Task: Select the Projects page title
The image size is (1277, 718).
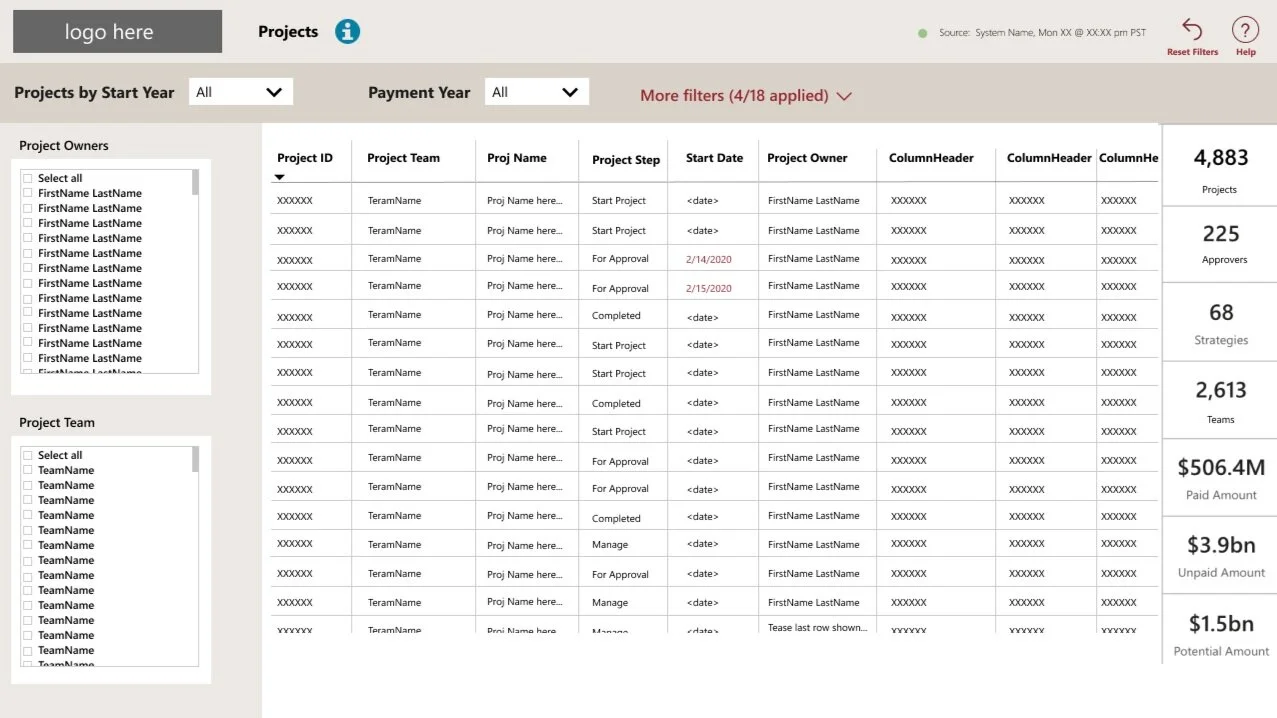Action: [x=287, y=31]
